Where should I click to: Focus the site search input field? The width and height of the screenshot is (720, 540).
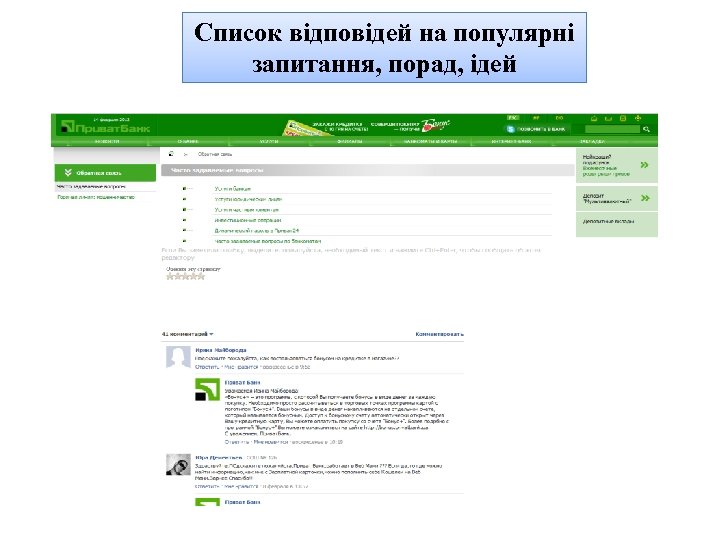click(x=613, y=129)
